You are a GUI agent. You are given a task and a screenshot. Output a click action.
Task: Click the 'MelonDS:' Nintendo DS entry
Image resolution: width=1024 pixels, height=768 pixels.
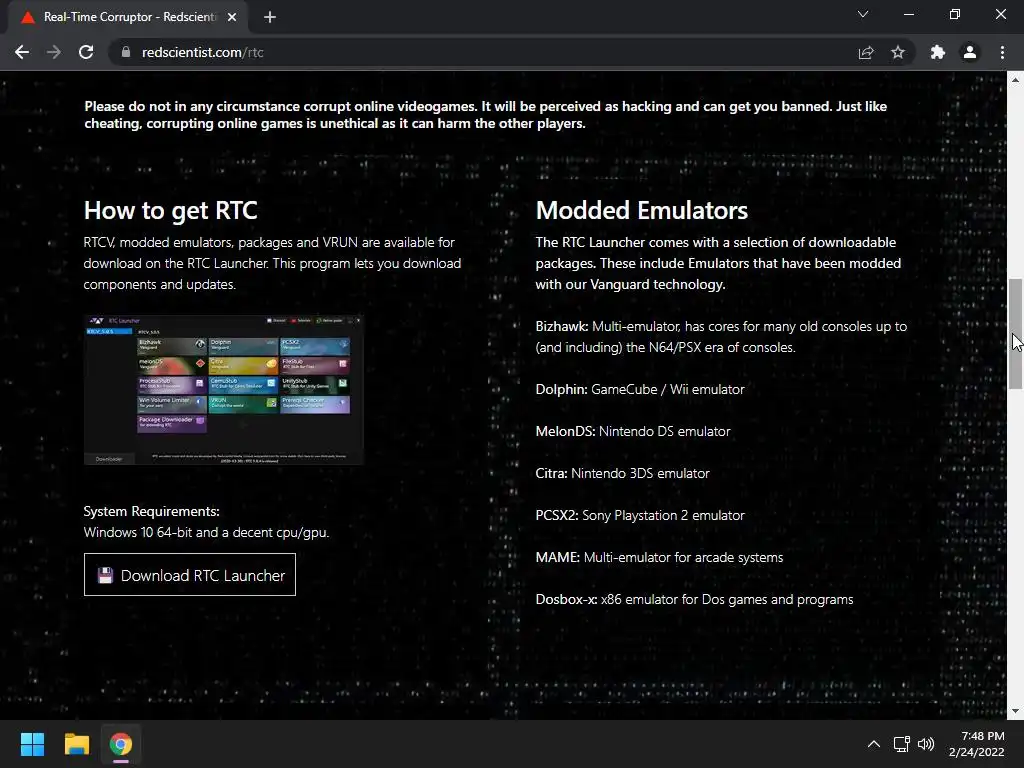tap(633, 432)
